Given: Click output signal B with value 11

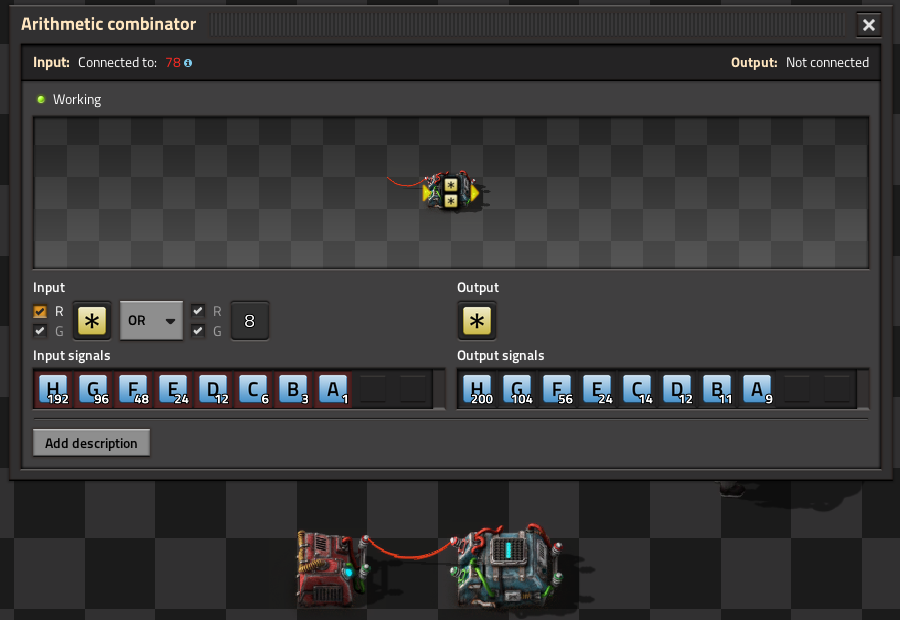Looking at the screenshot, I should coord(717,389).
